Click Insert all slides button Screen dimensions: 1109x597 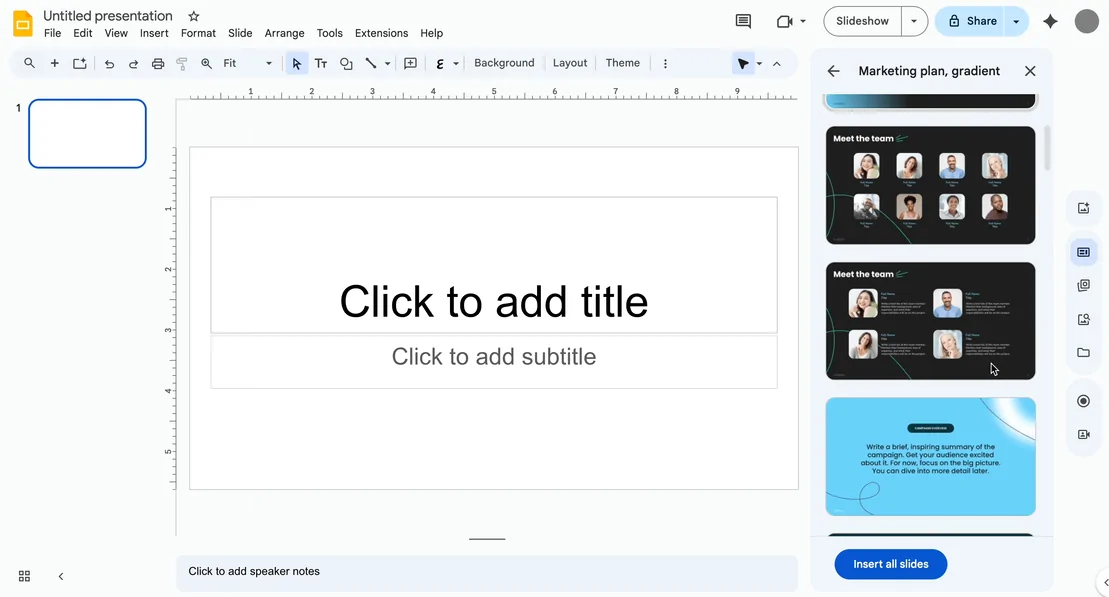pyautogui.click(x=890, y=564)
